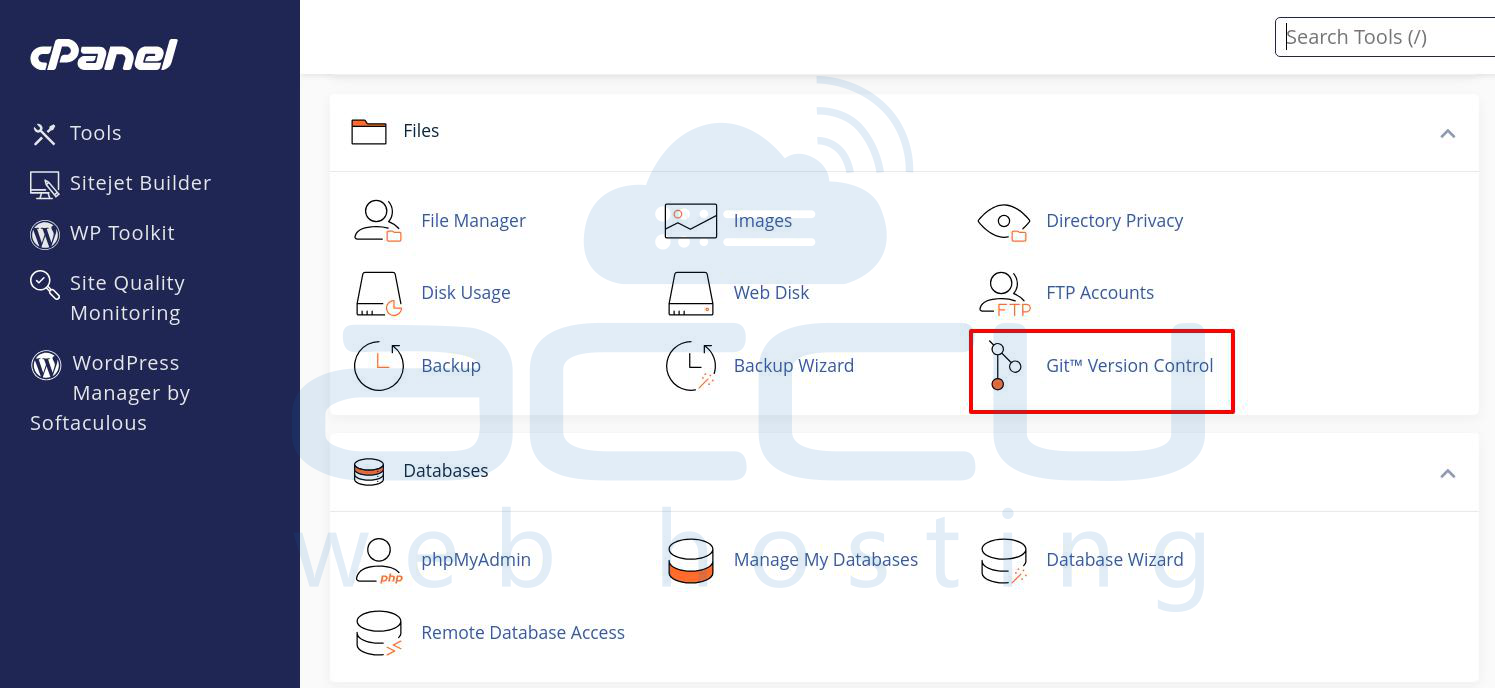Image resolution: width=1495 pixels, height=688 pixels.
Task: Click the cPanel logo
Action: tap(104, 55)
